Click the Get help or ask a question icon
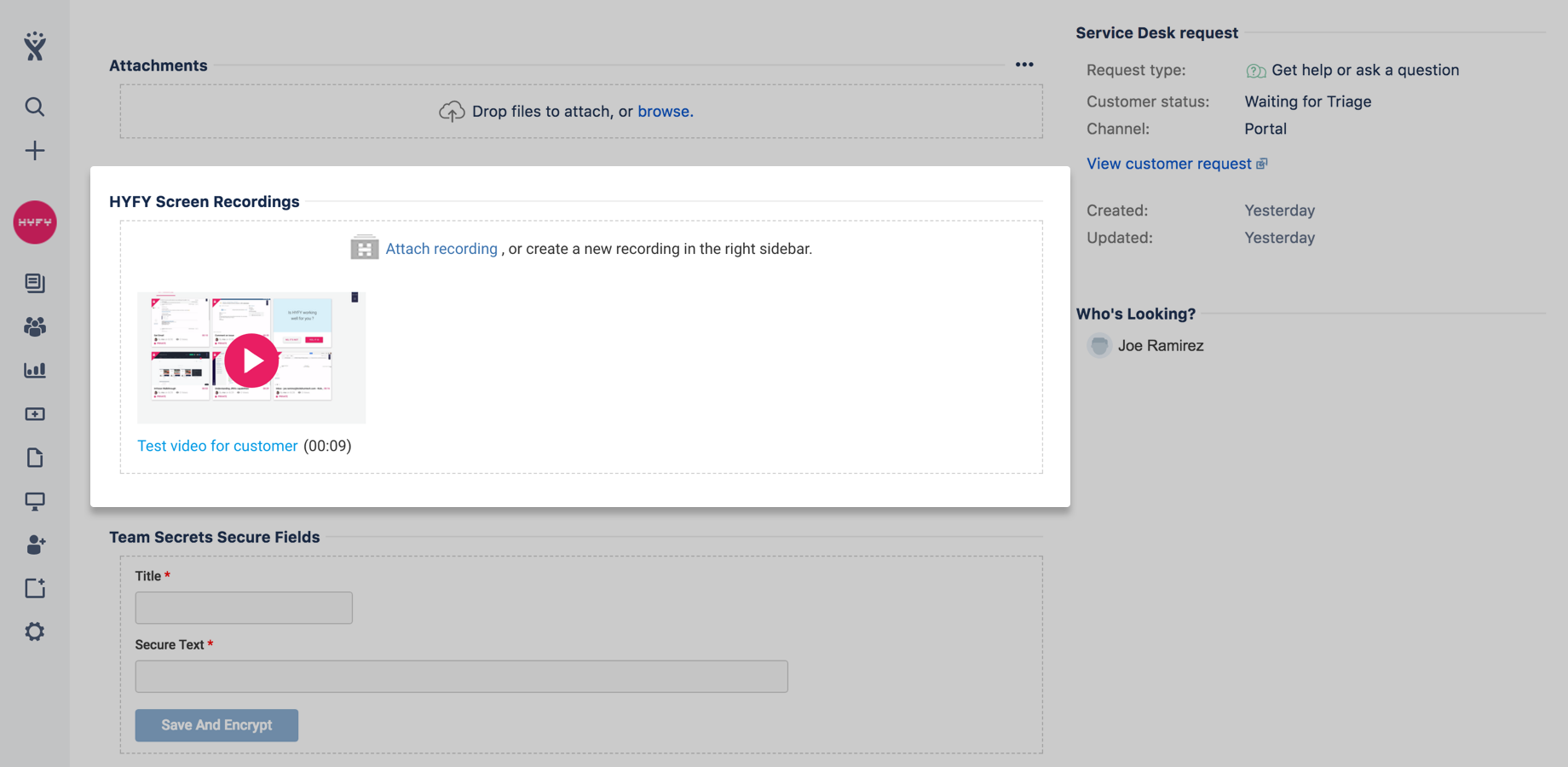The image size is (1568, 767). [x=1256, y=71]
